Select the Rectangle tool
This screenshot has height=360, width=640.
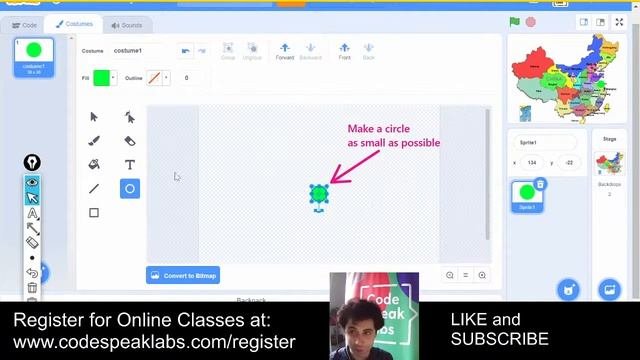pyautogui.click(x=94, y=213)
